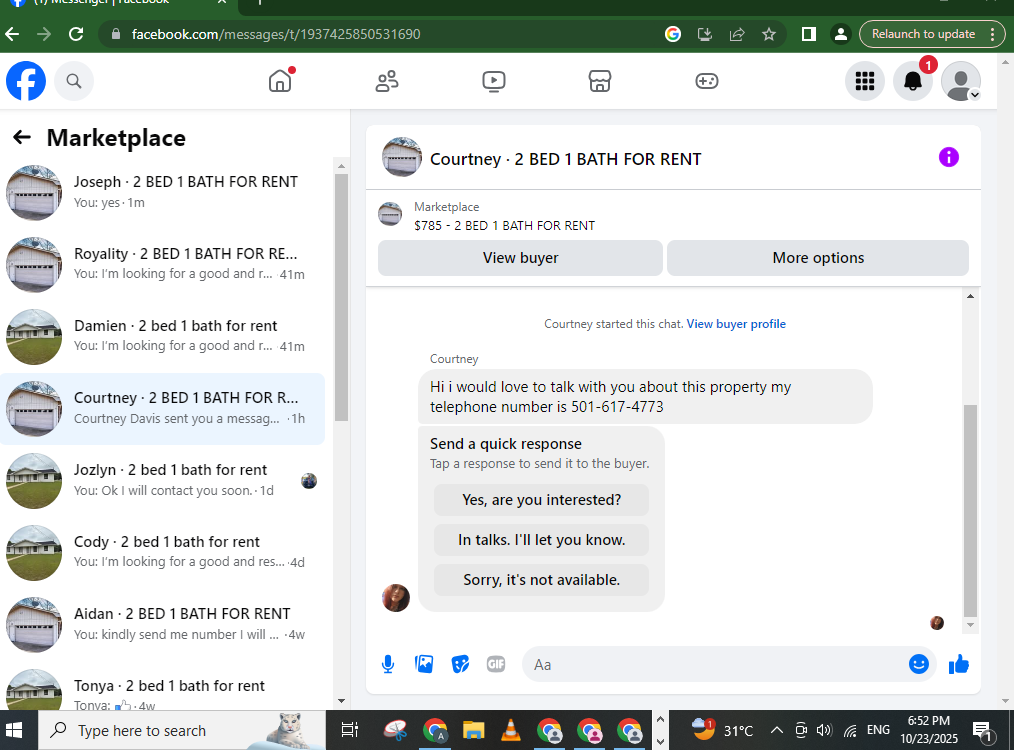Open conversation info purple icon
Viewport: 1014px width, 750px height.
949,157
